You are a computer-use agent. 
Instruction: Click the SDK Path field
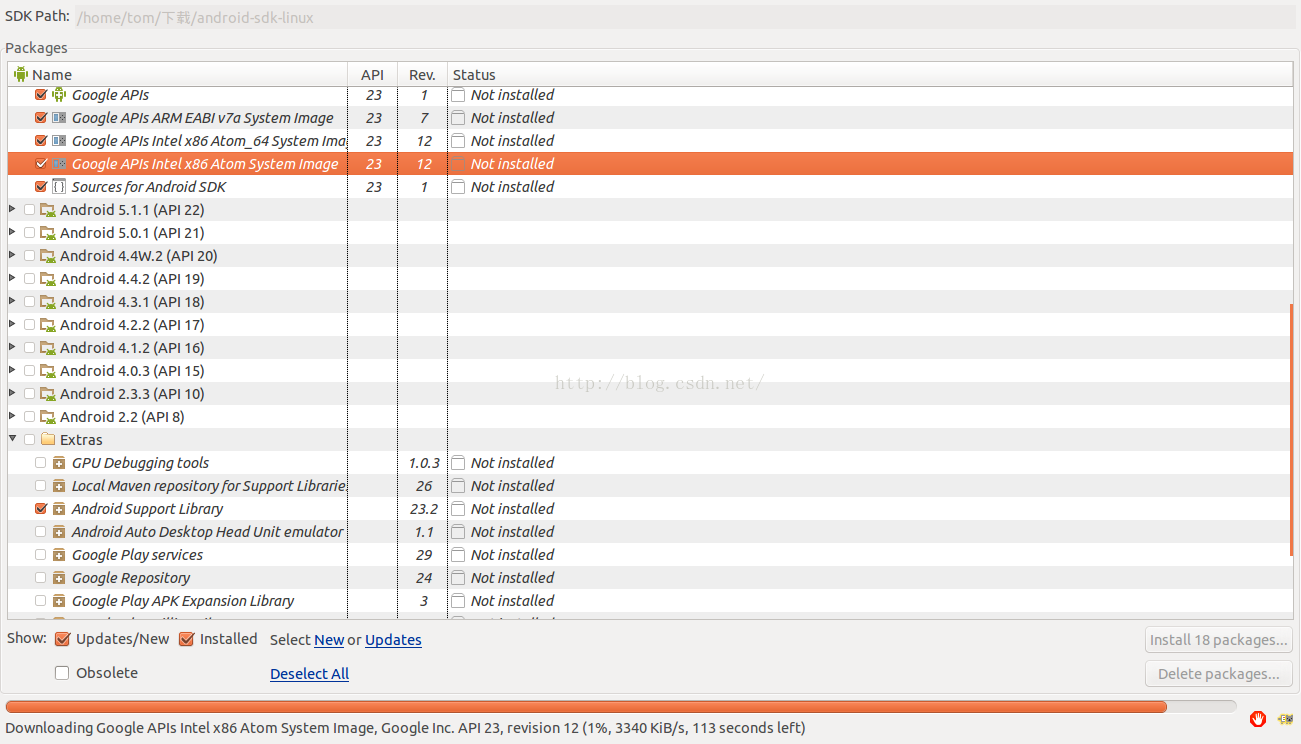pyautogui.click(x=685, y=17)
